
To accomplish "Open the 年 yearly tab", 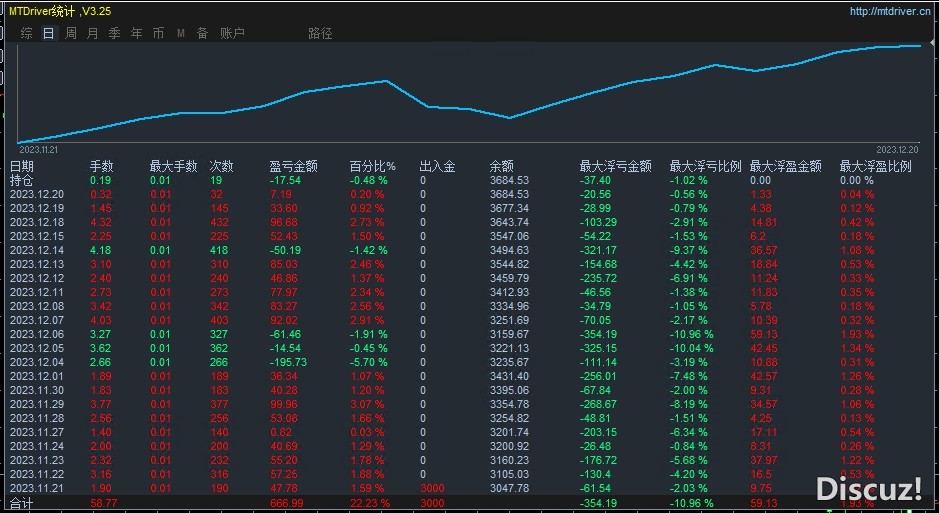I will (x=136, y=34).
